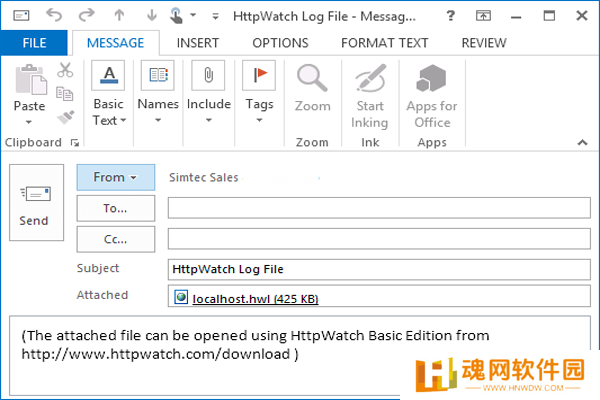Switch to the OPTIONS tab
This screenshot has width=600, height=400.
(x=280, y=43)
